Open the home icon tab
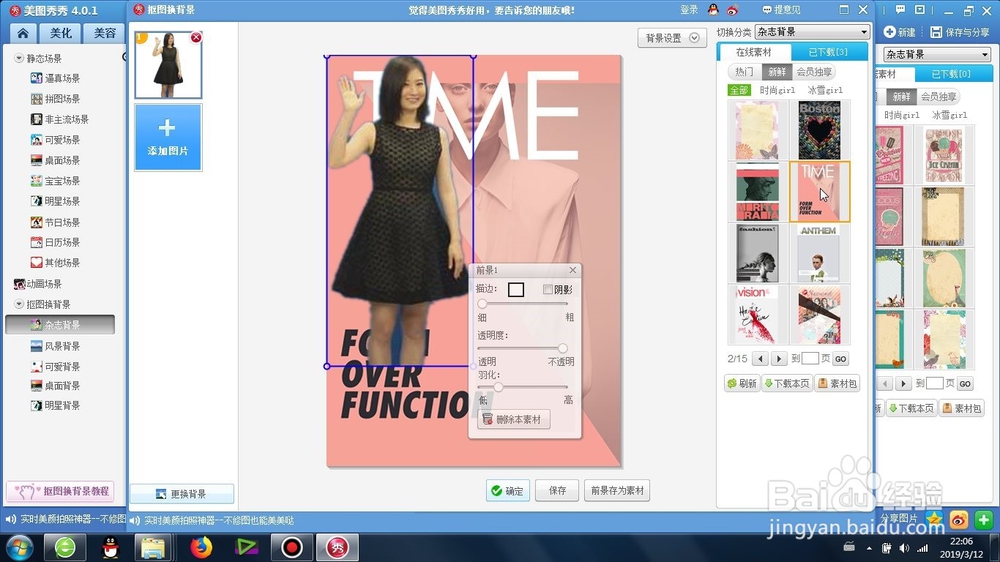1000x562 pixels. click(23, 33)
